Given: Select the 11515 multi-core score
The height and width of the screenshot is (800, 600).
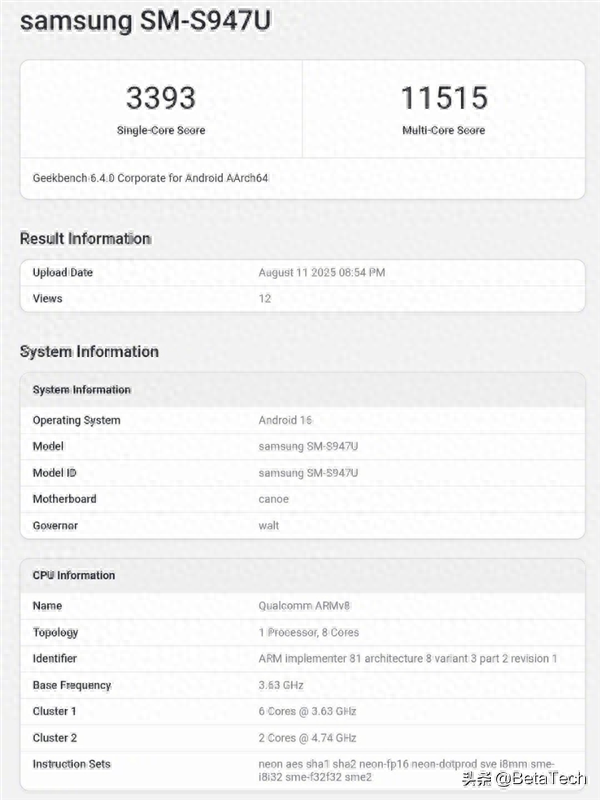Looking at the screenshot, I should tap(444, 97).
